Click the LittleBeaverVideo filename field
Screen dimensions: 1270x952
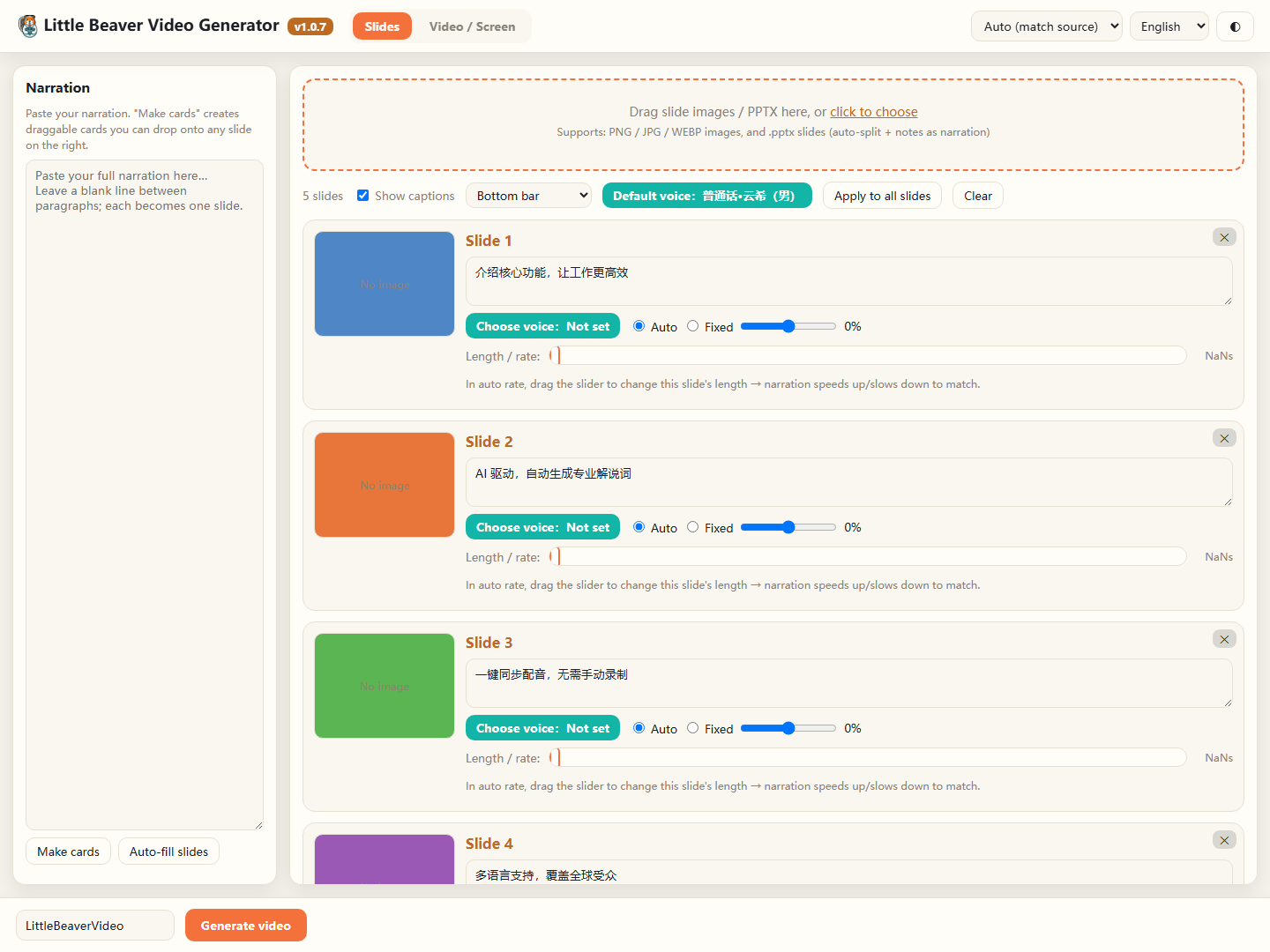95,926
